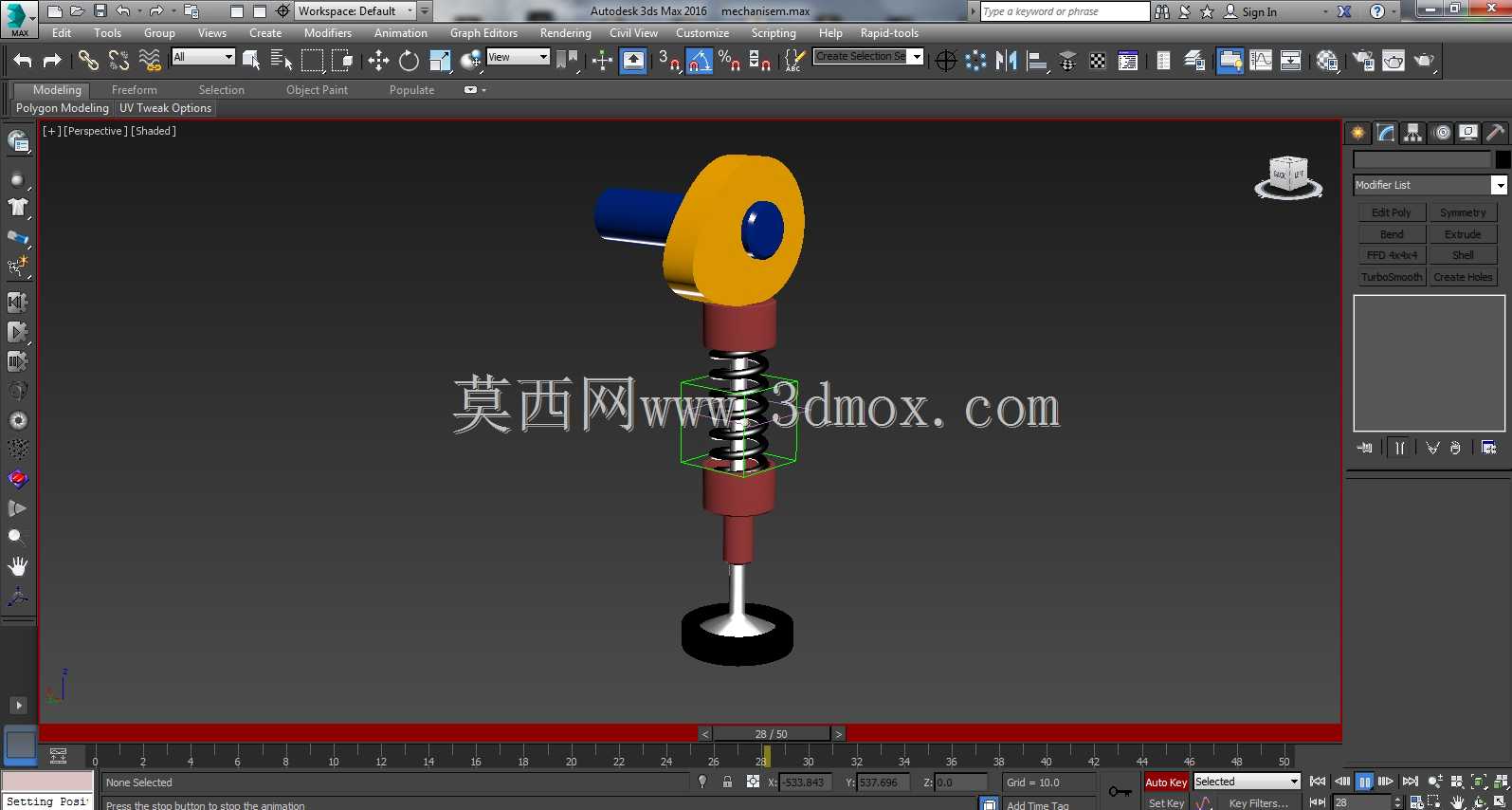The height and width of the screenshot is (810, 1512).
Task: Open the Scene Explorer toggle icon
Action: pyautogui.click(x=1163, y=61)
